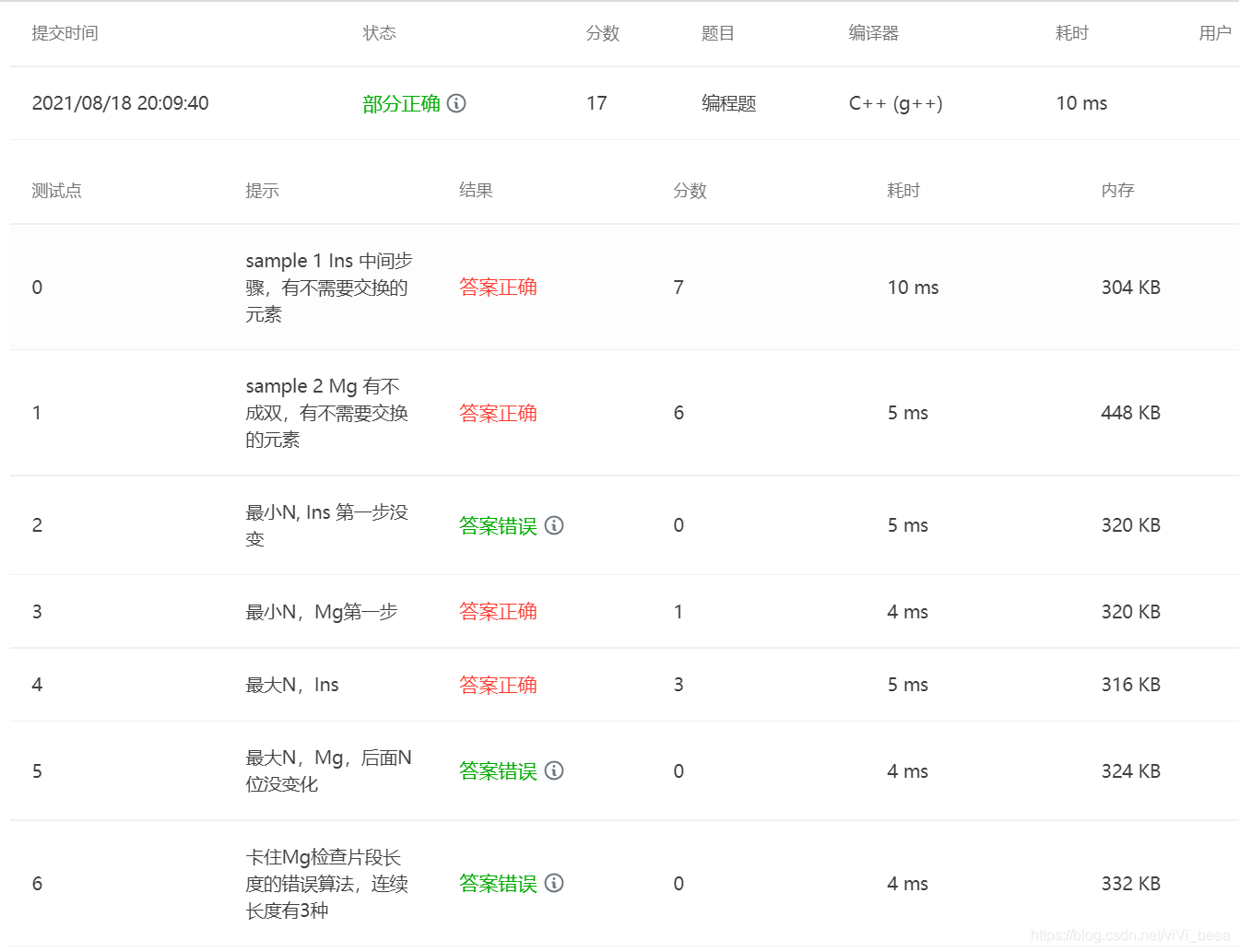The height and width of the screenshot is (952, 1239).
Task: Click the 测试点 column header
Action: pos(56,191)
